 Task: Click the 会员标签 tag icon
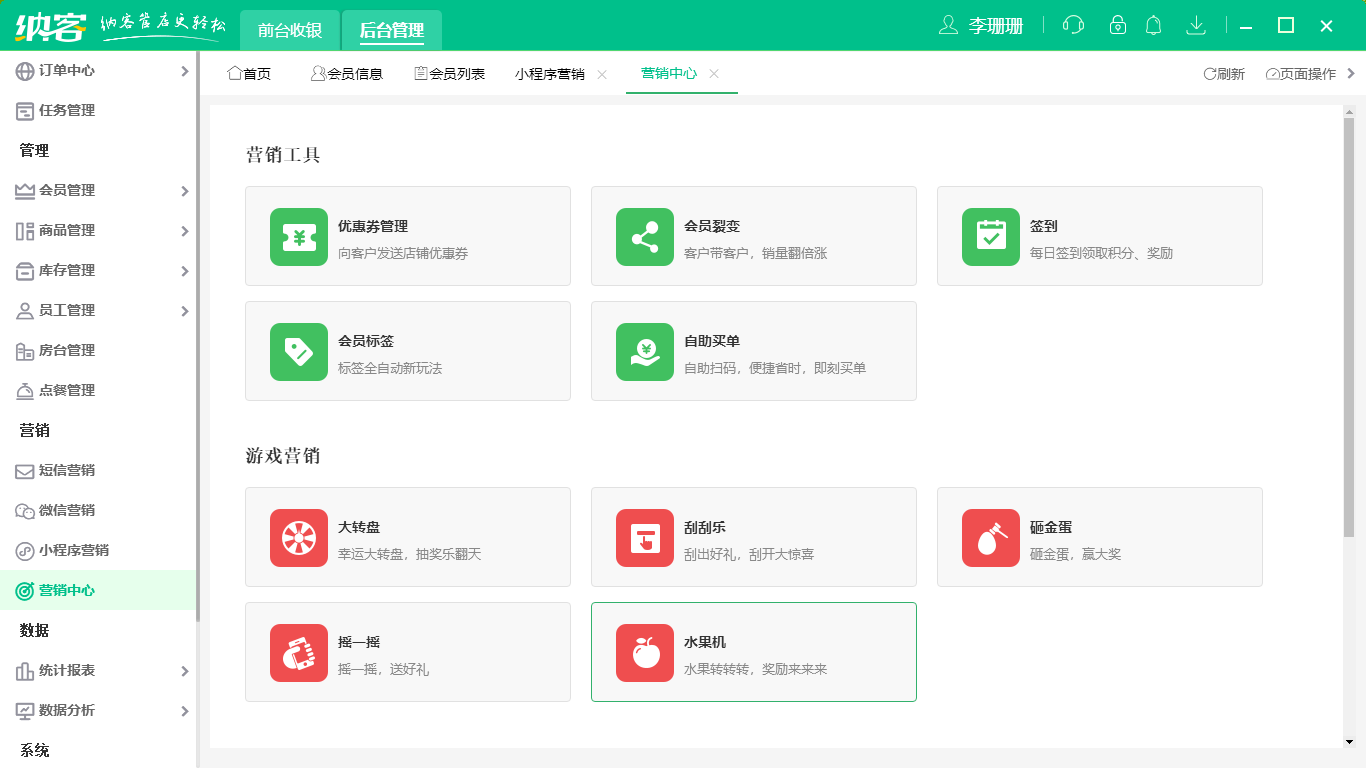(298, 351)
